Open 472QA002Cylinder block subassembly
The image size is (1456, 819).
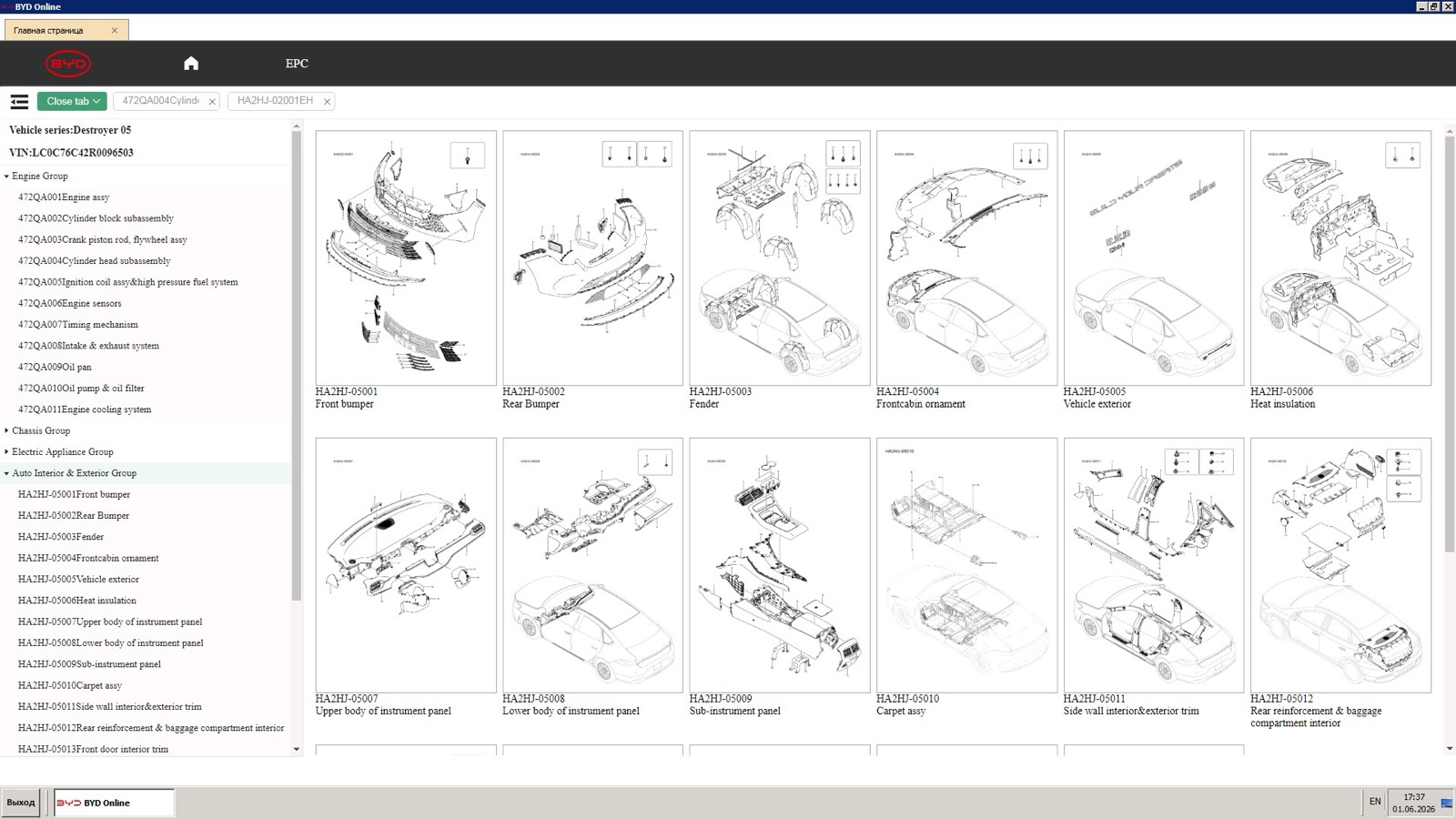tap(96, 218)
